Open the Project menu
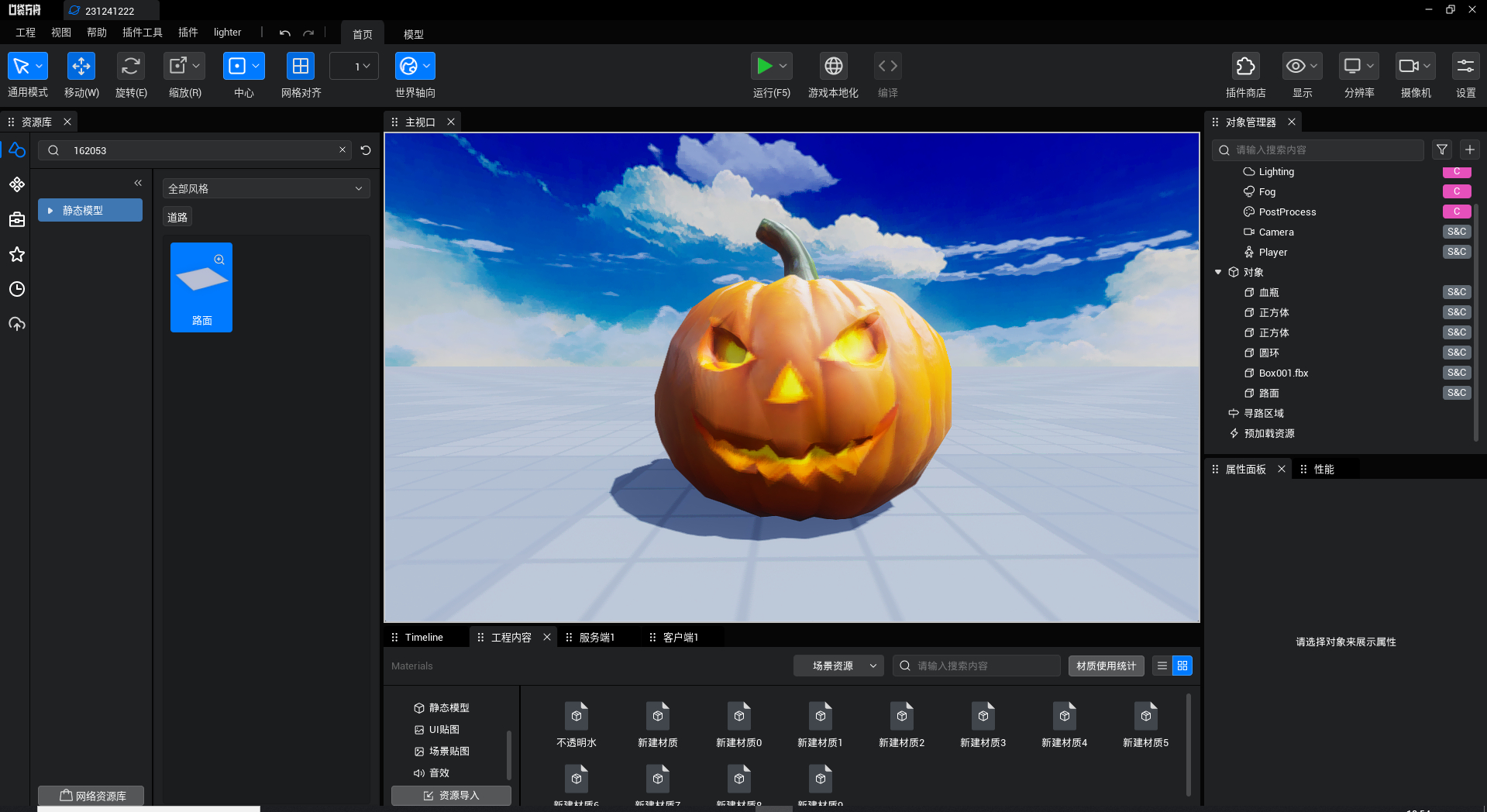The width and height of the screenshot is (1487, 812). pos(26,33)
